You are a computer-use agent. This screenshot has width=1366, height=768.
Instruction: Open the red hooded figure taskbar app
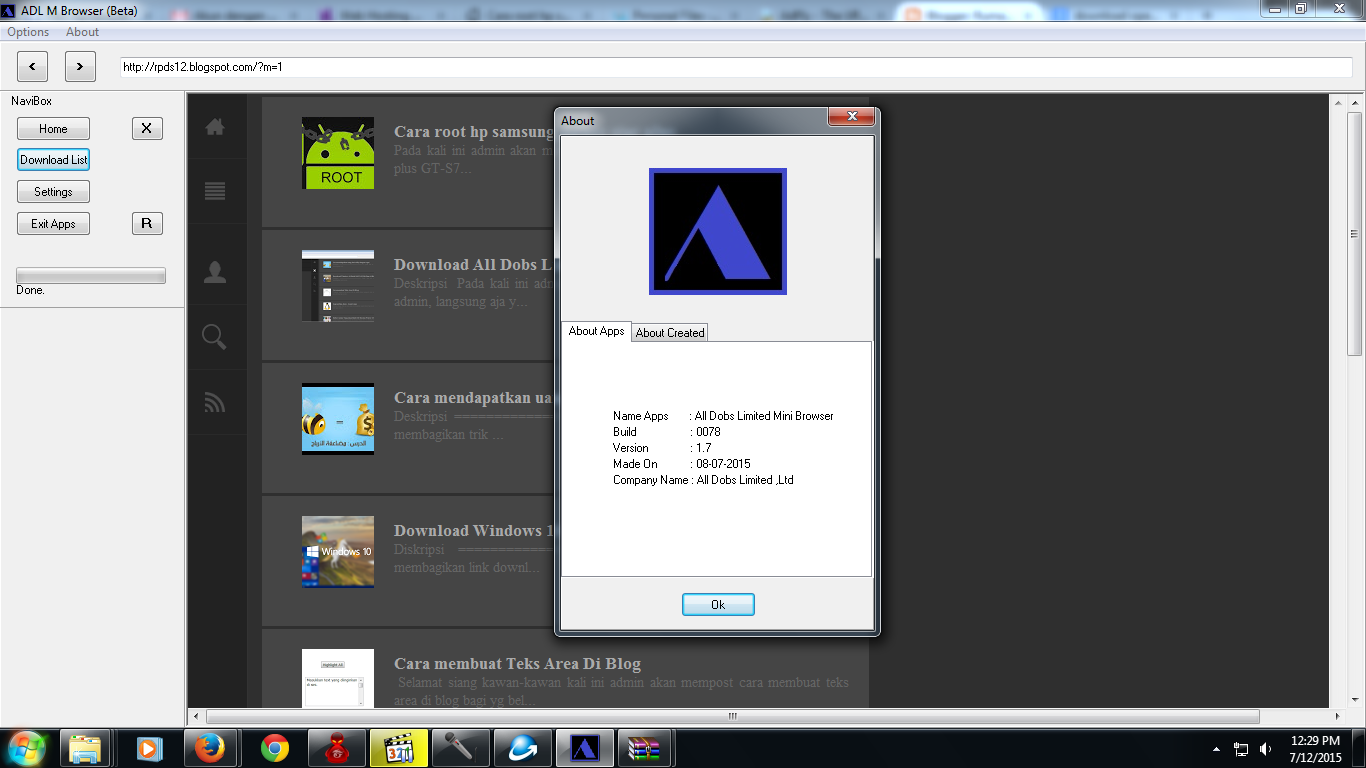[x=336, y=748]
